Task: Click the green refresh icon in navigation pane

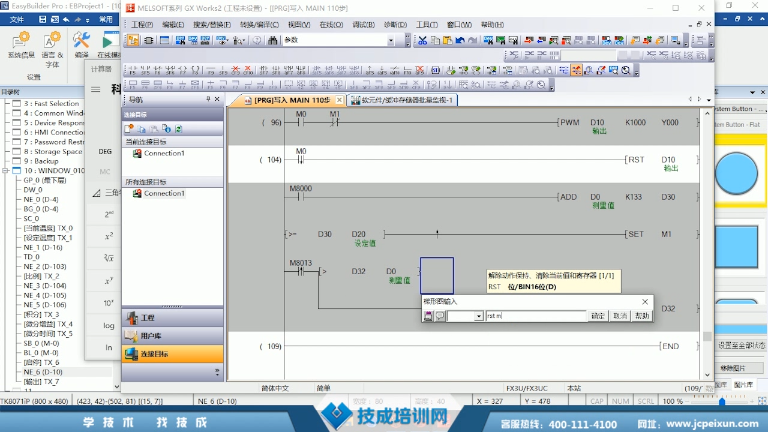Action: click(x=178, y=129)
